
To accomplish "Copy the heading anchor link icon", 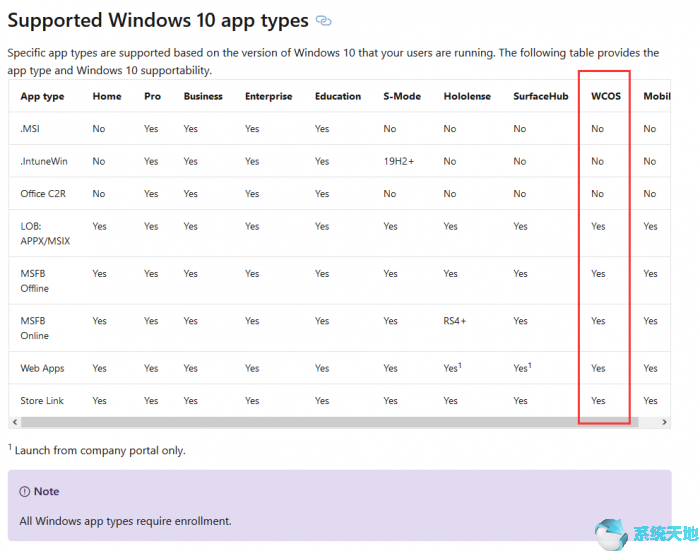I will tap(323, 21).
